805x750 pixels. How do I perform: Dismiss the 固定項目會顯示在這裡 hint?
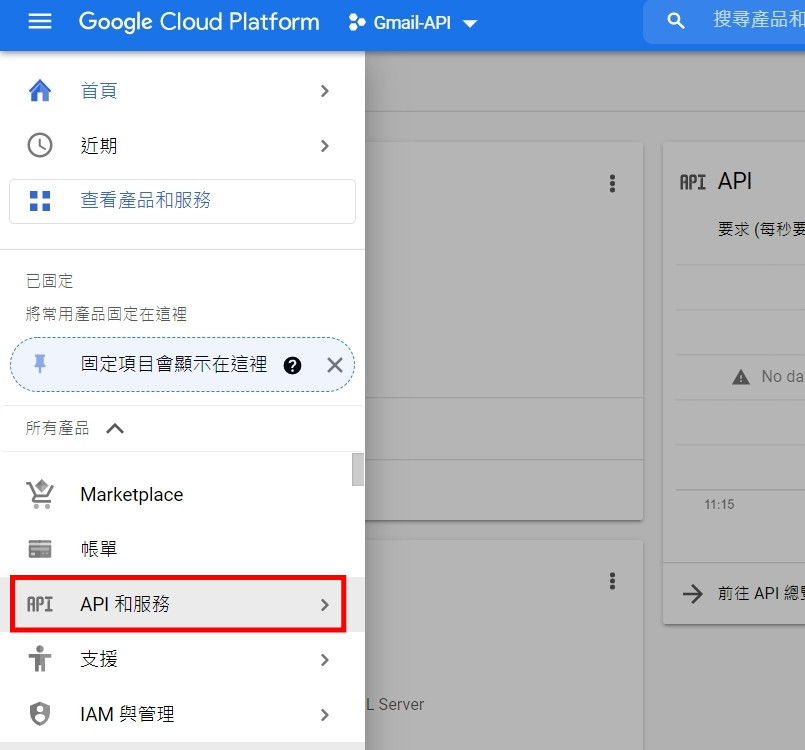point(335,366)
